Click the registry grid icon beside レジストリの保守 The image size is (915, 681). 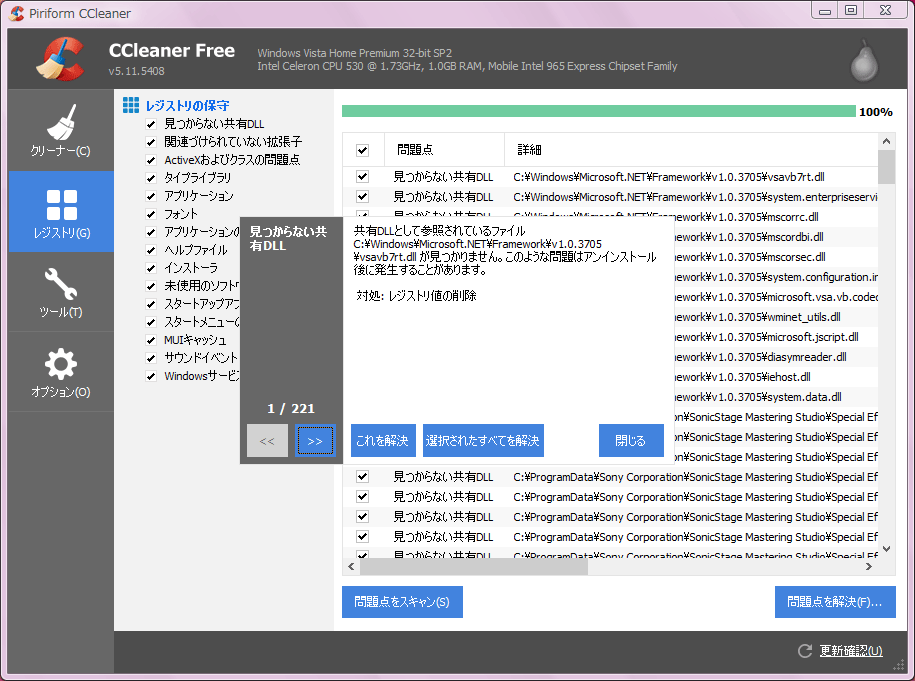131,105
